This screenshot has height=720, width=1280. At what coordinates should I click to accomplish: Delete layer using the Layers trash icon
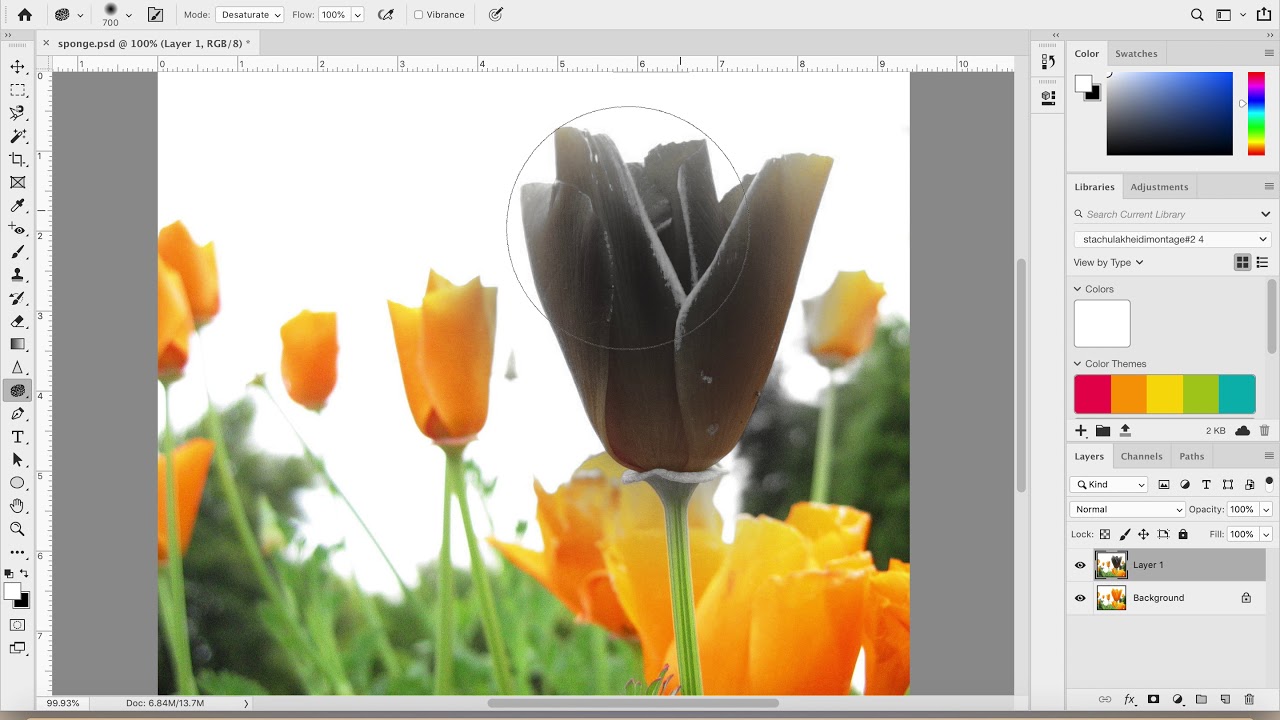[1251, 700]
